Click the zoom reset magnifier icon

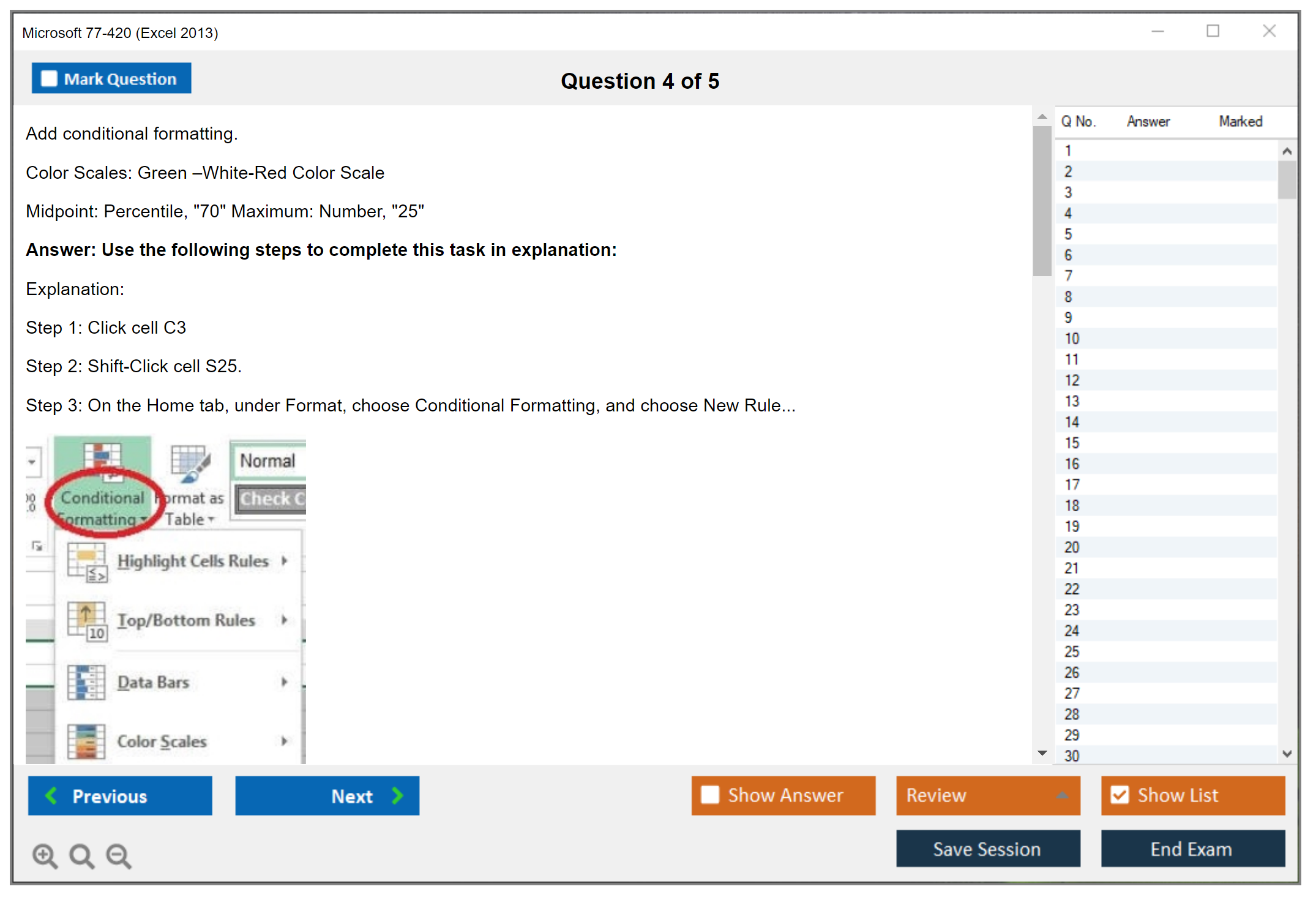(81, 855)
